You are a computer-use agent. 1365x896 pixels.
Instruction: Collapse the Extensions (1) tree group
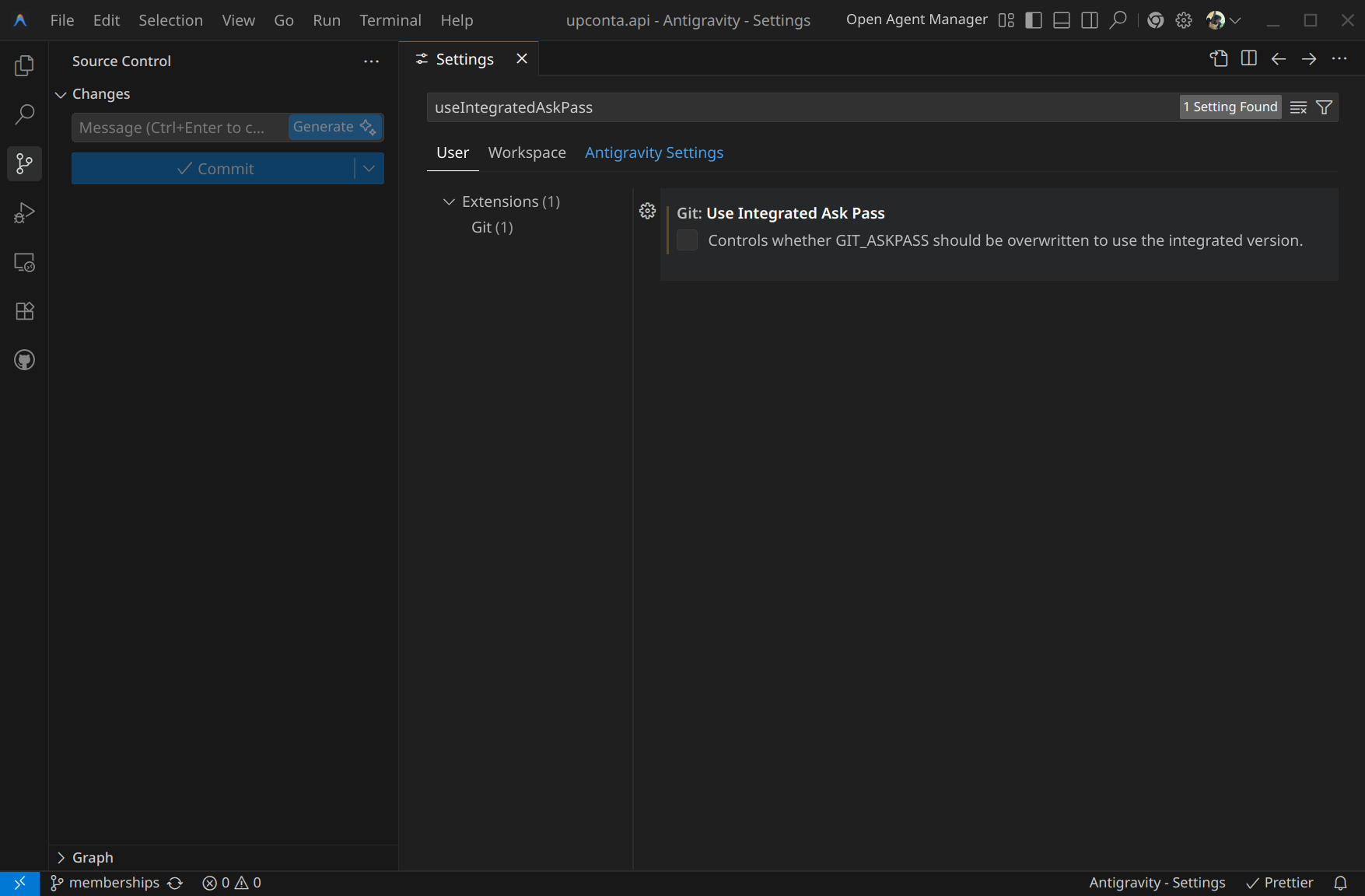449,201
